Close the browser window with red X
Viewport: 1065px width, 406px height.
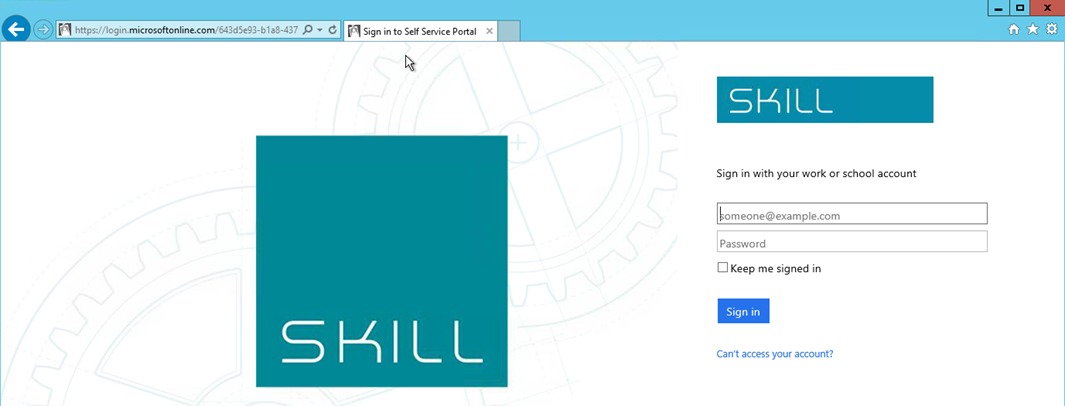click(1048, 8)
